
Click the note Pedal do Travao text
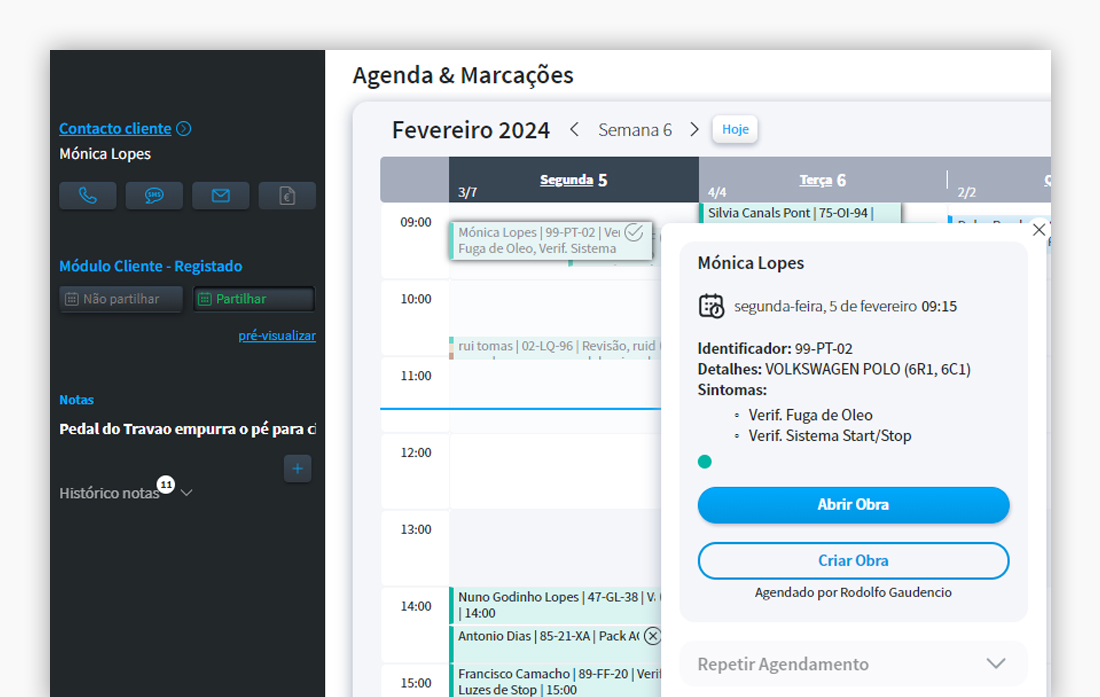point(187,429)
